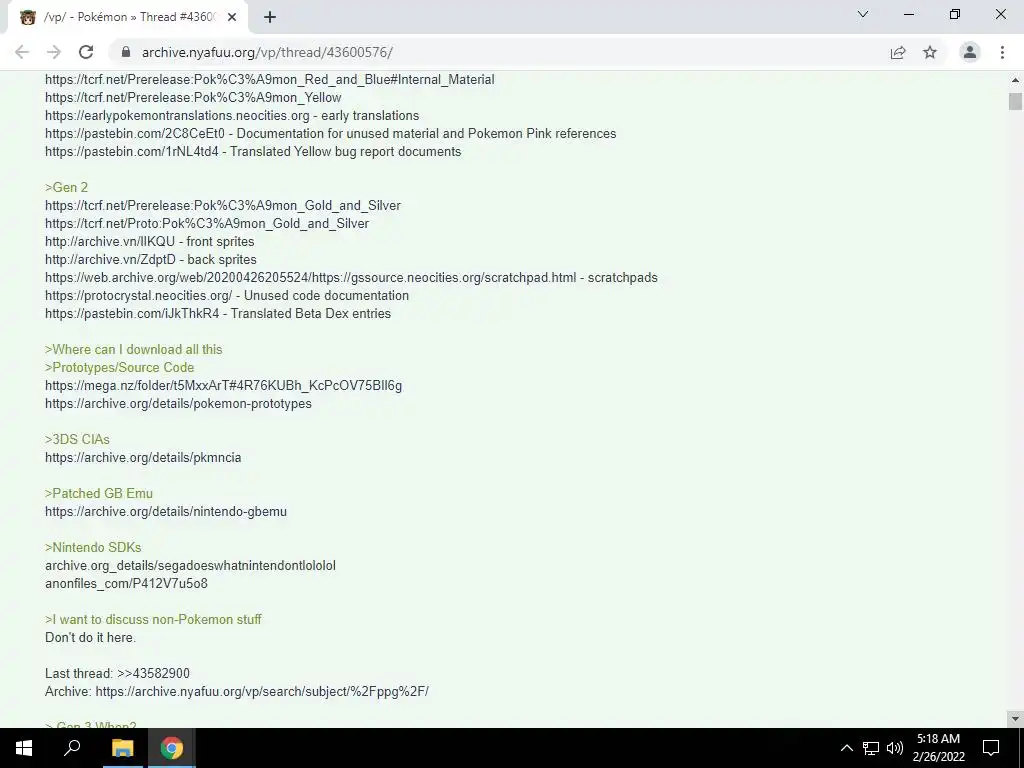Click 'anonfiles_com/P412V7u5o8' text
1024x768 pixels.
coord(126,583)
